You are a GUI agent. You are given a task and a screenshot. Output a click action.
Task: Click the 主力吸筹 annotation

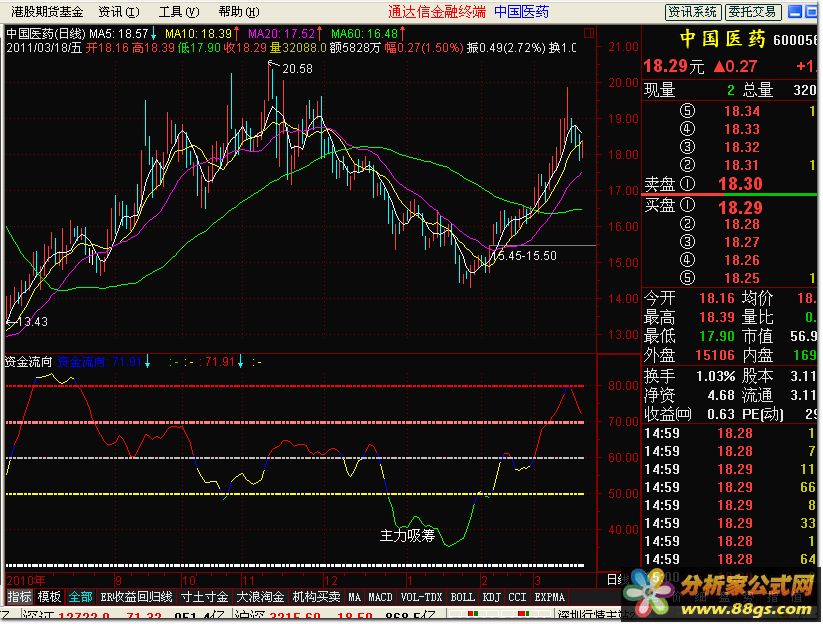(x=407, y=535)
